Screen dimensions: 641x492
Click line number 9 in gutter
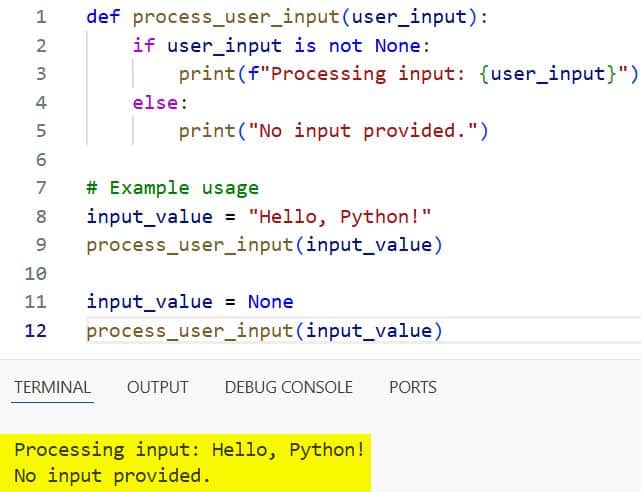(x=41, y=245)
